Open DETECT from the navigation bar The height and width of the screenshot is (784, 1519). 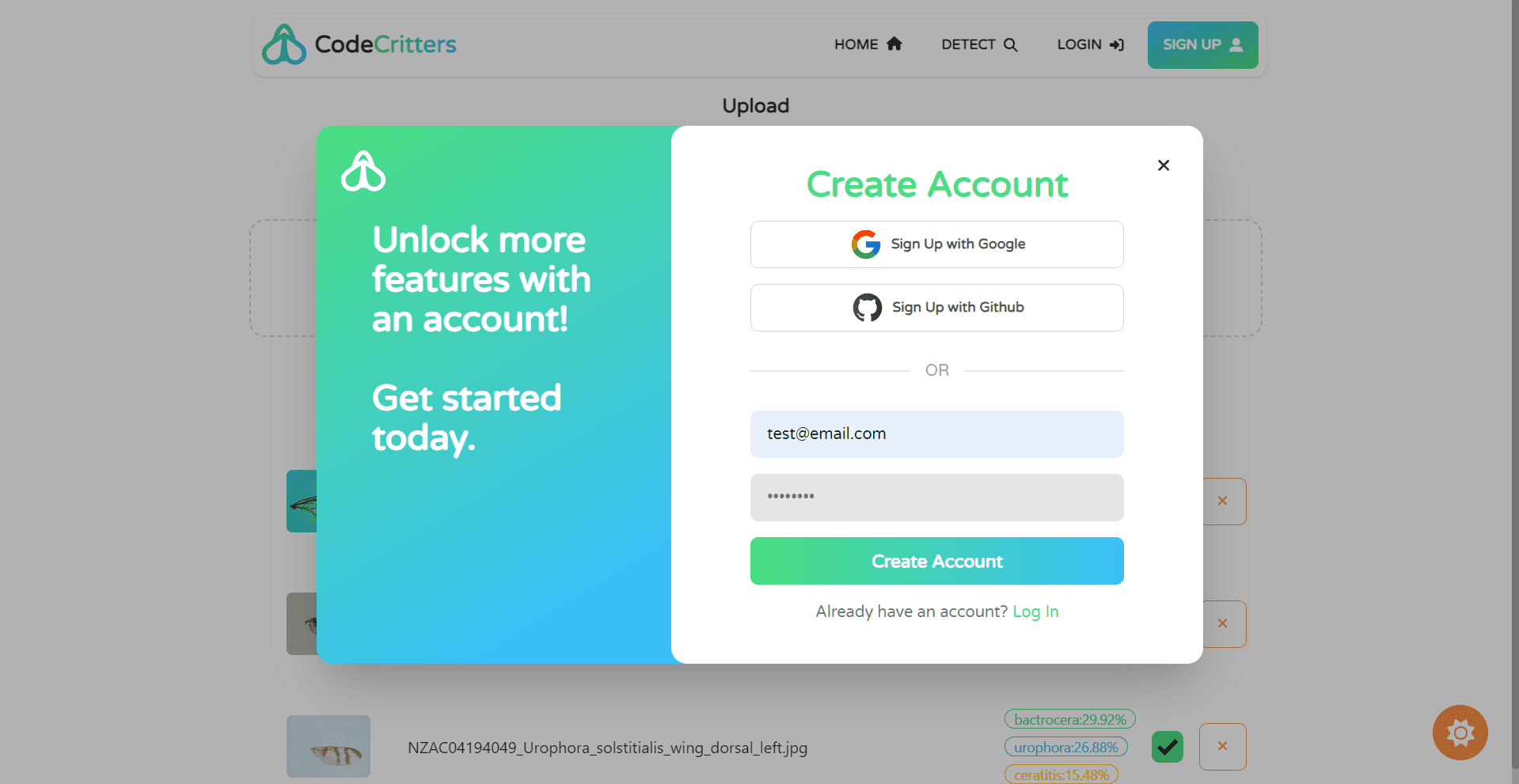point(979,44)
